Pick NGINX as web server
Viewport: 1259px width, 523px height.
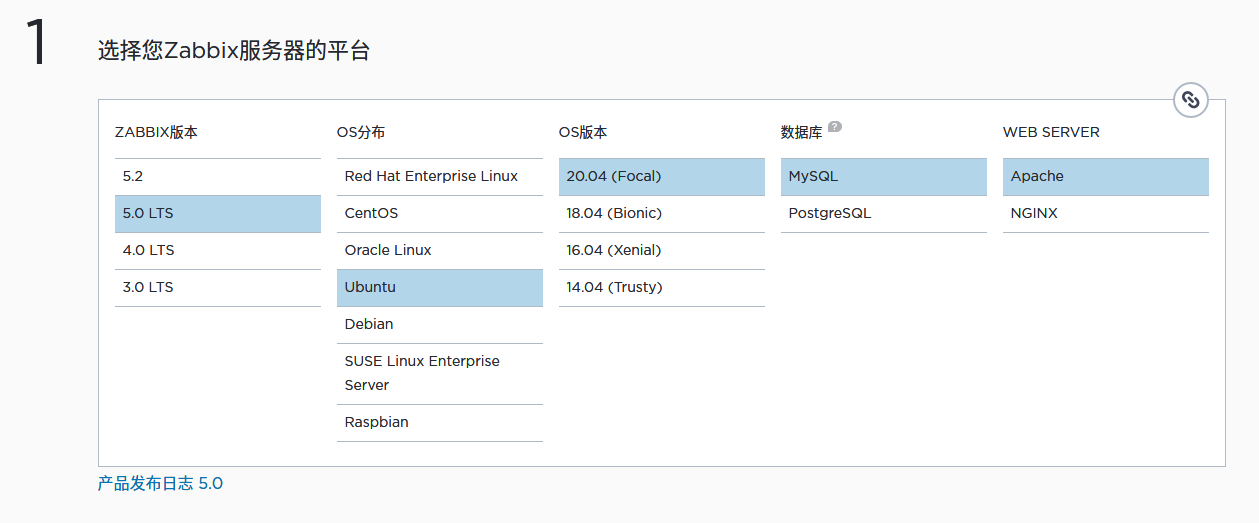pyautogui.click(x=1106, y=213)
